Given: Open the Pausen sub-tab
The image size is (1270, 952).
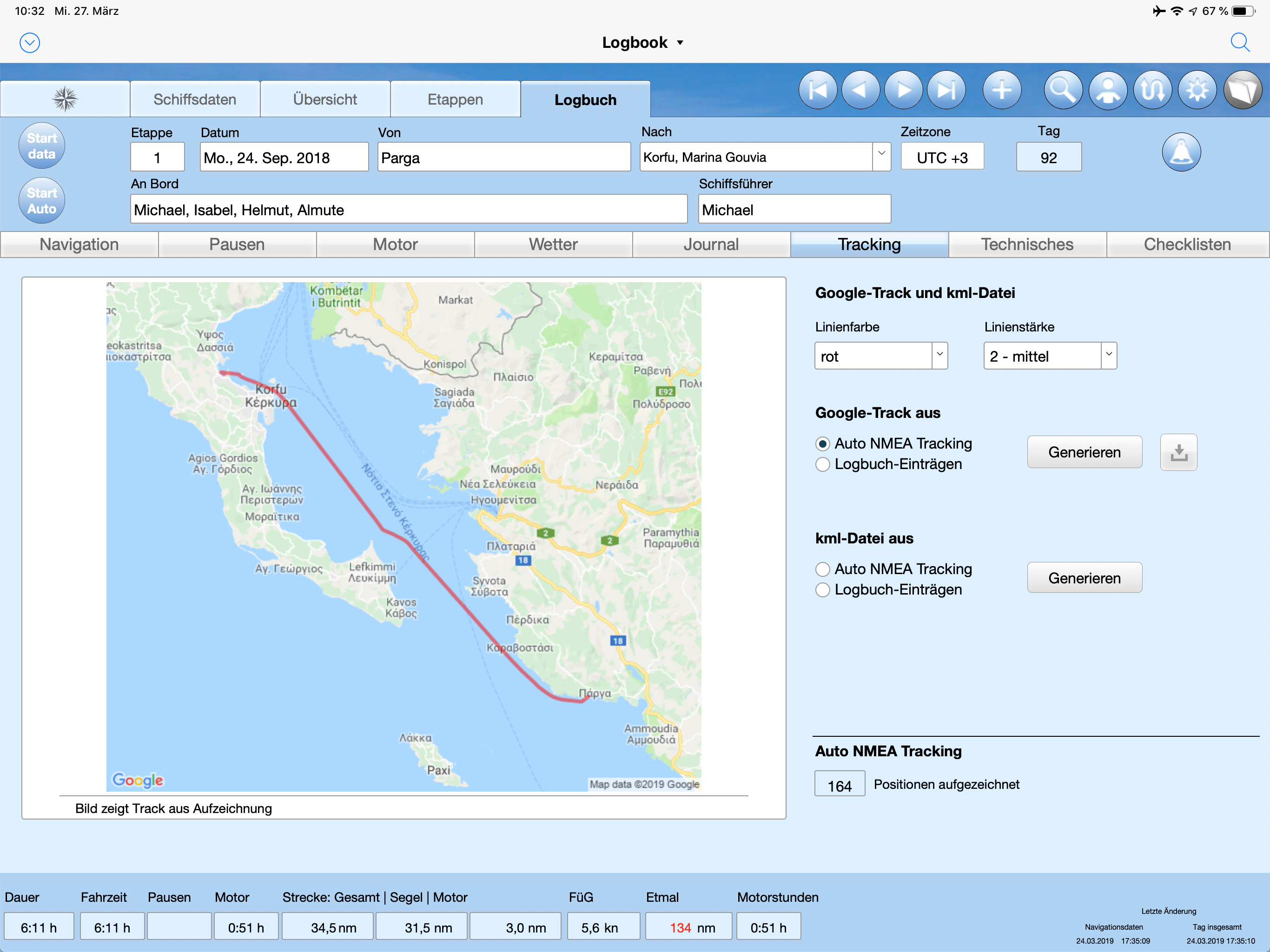Looking at the screenshot, I should 237,245.
